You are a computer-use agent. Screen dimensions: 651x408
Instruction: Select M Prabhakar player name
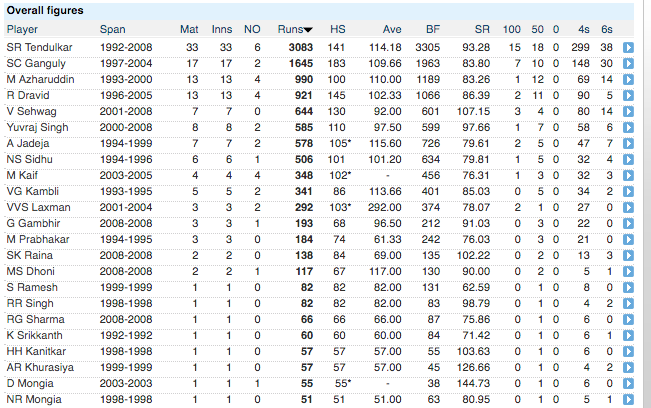38,239
